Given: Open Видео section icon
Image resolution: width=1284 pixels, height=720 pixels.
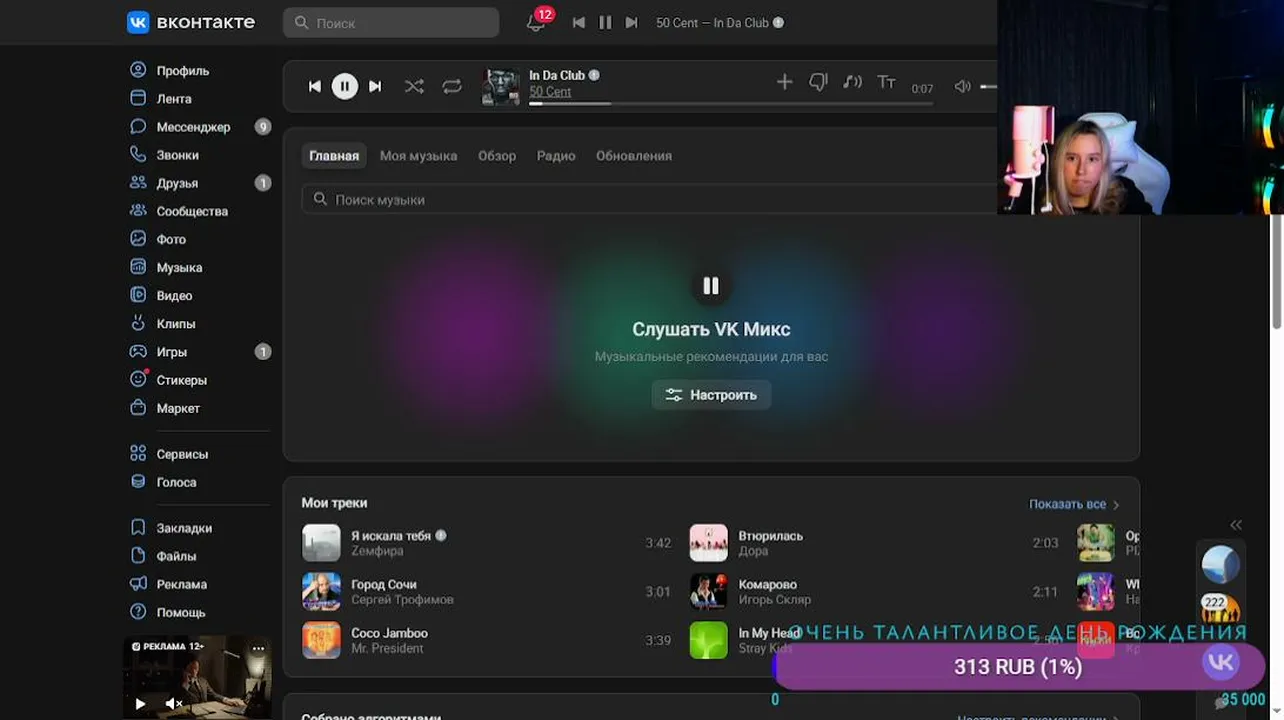Looking at the screenshot, I should [139, 295].
